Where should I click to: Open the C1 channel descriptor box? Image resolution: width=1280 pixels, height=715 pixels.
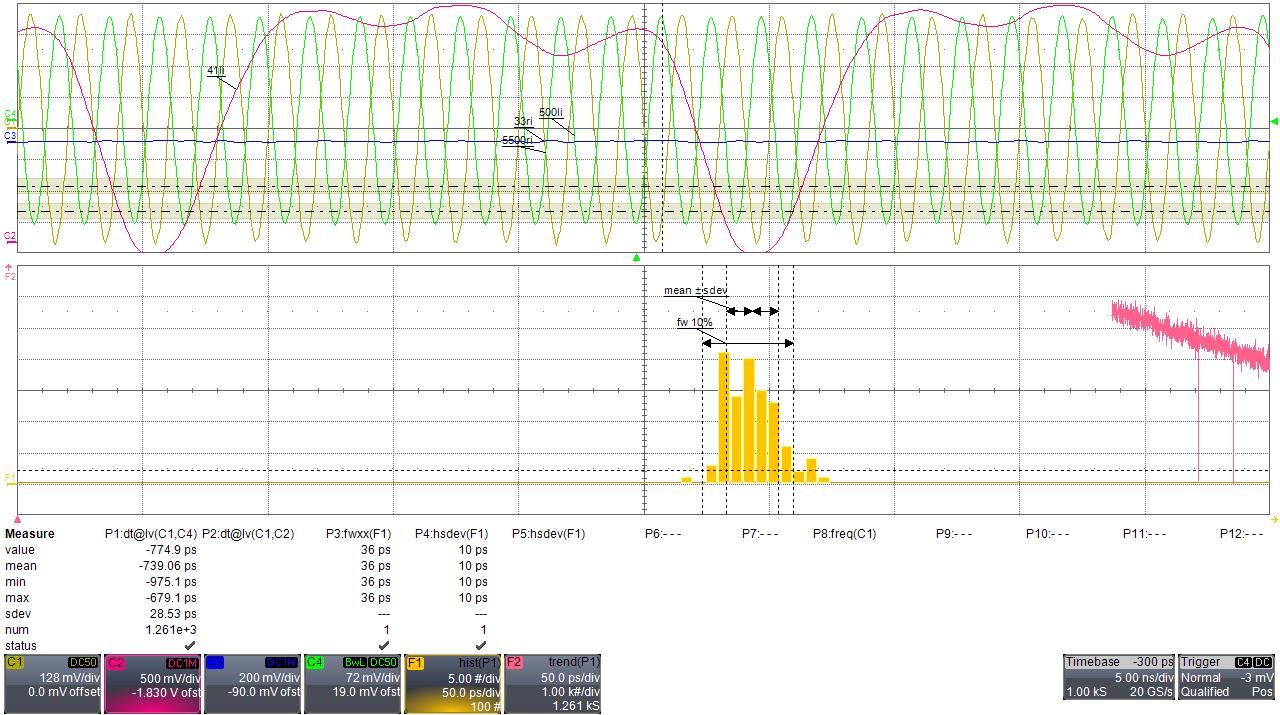click(52, 684)
